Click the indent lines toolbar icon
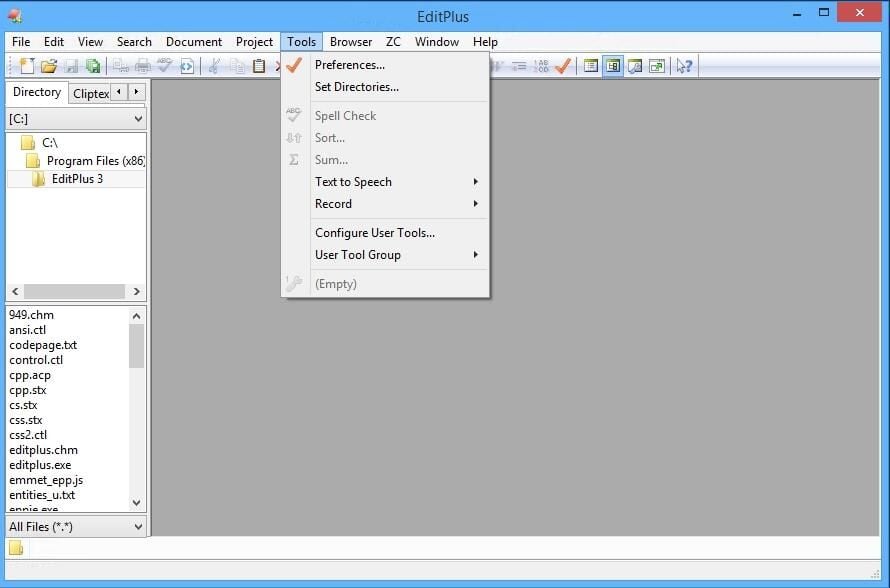 [519, 66]
